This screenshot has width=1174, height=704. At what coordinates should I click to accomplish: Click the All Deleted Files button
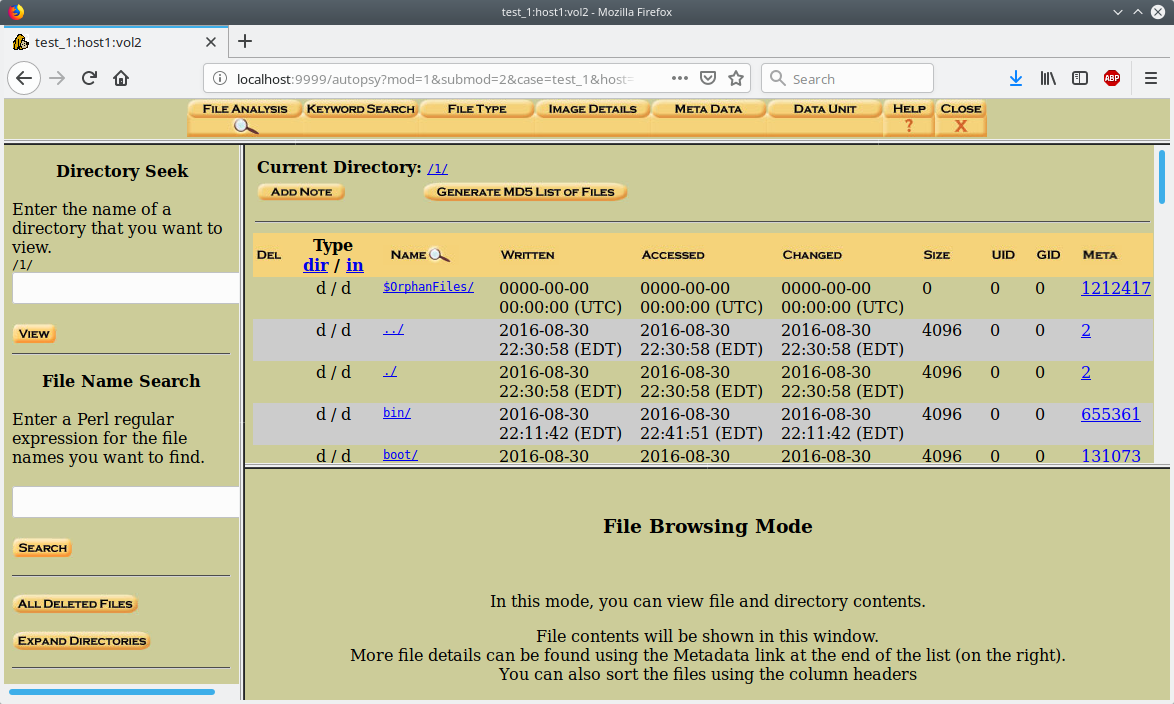click(x=76, y=604)
